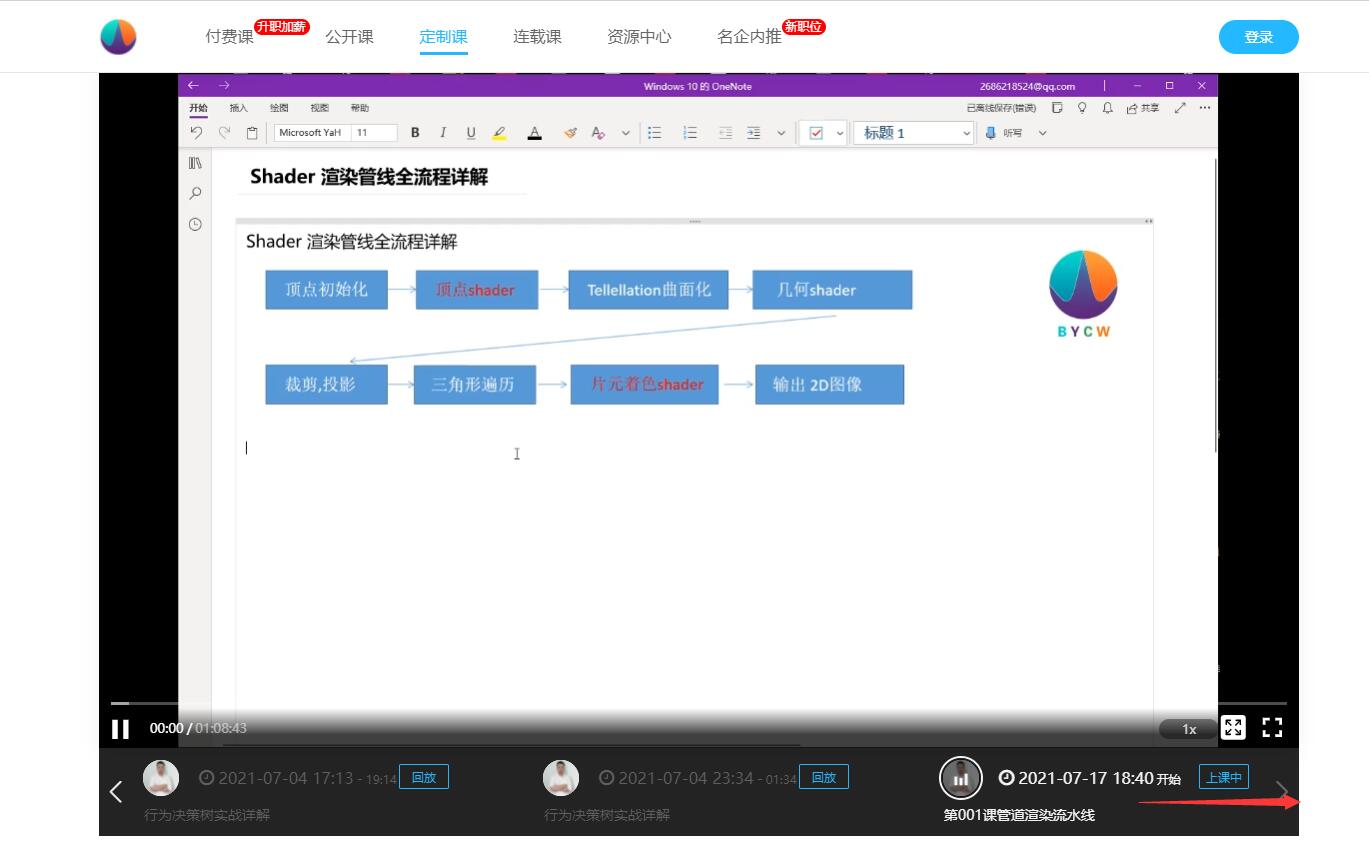Show previous lessons in the carousel
The width and height of the screenshot is (1369, 843).
click(116, 791)
